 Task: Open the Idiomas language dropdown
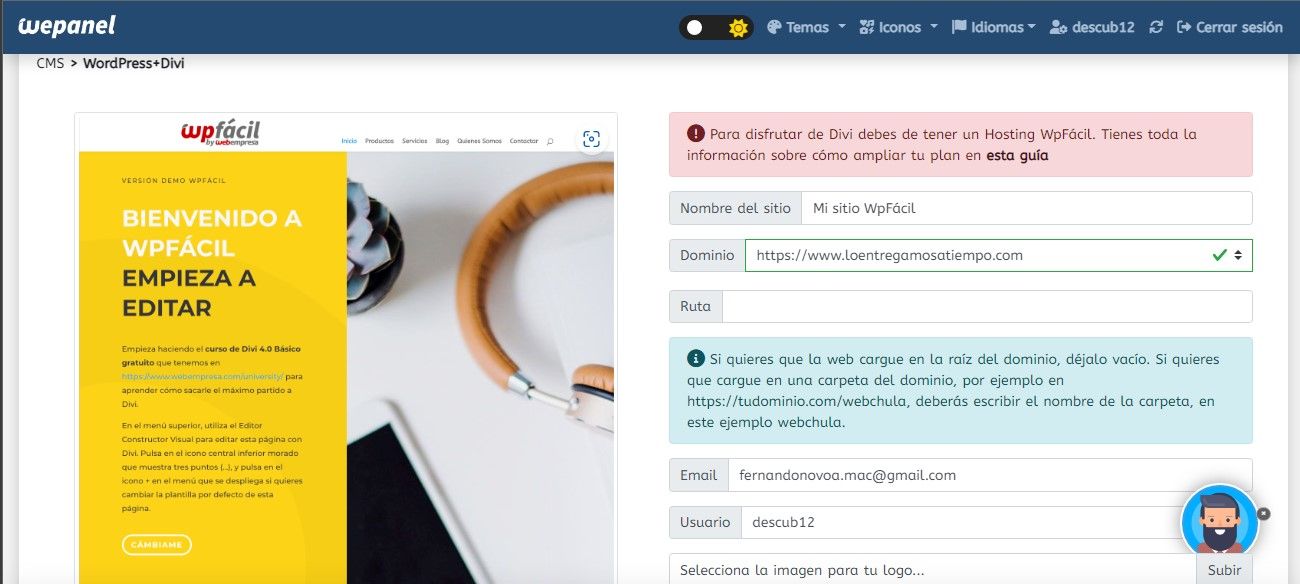pyautogui.click(x=993, y=27)
